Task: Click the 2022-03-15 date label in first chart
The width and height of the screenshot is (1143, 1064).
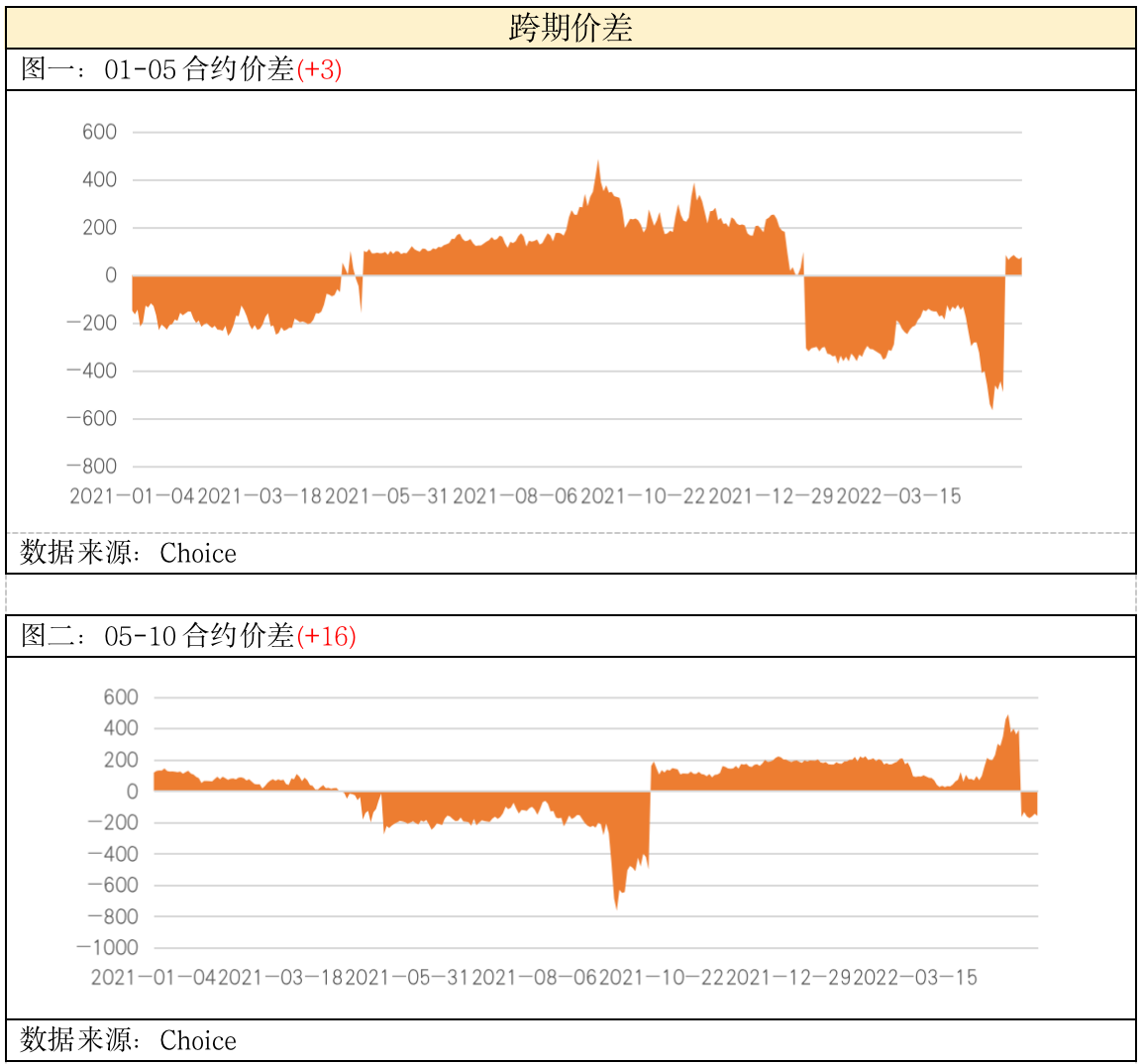Action: [x=898, y=496]
